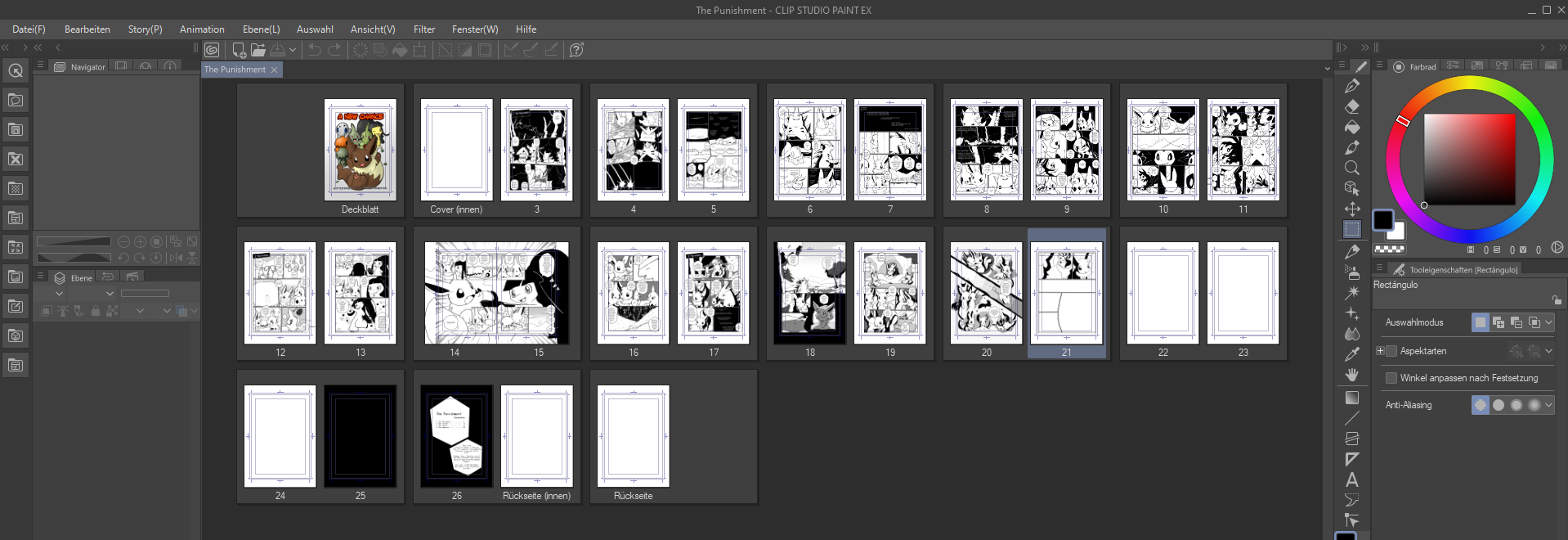Select the Move layer tool
Viewport: 1568px width, 540px height.
click(x=1352, y=209)
